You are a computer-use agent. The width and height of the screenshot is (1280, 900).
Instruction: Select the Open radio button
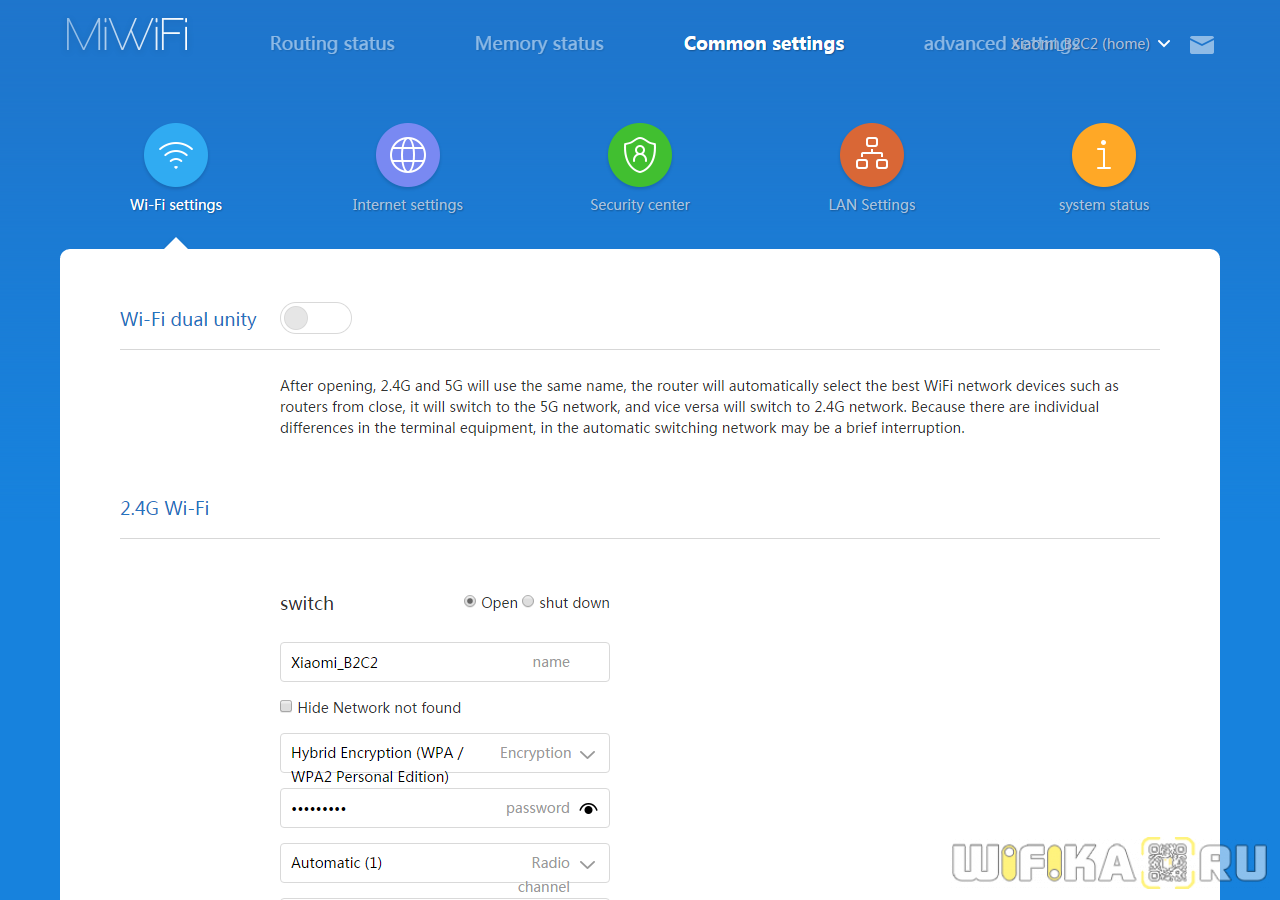point(470,601)
